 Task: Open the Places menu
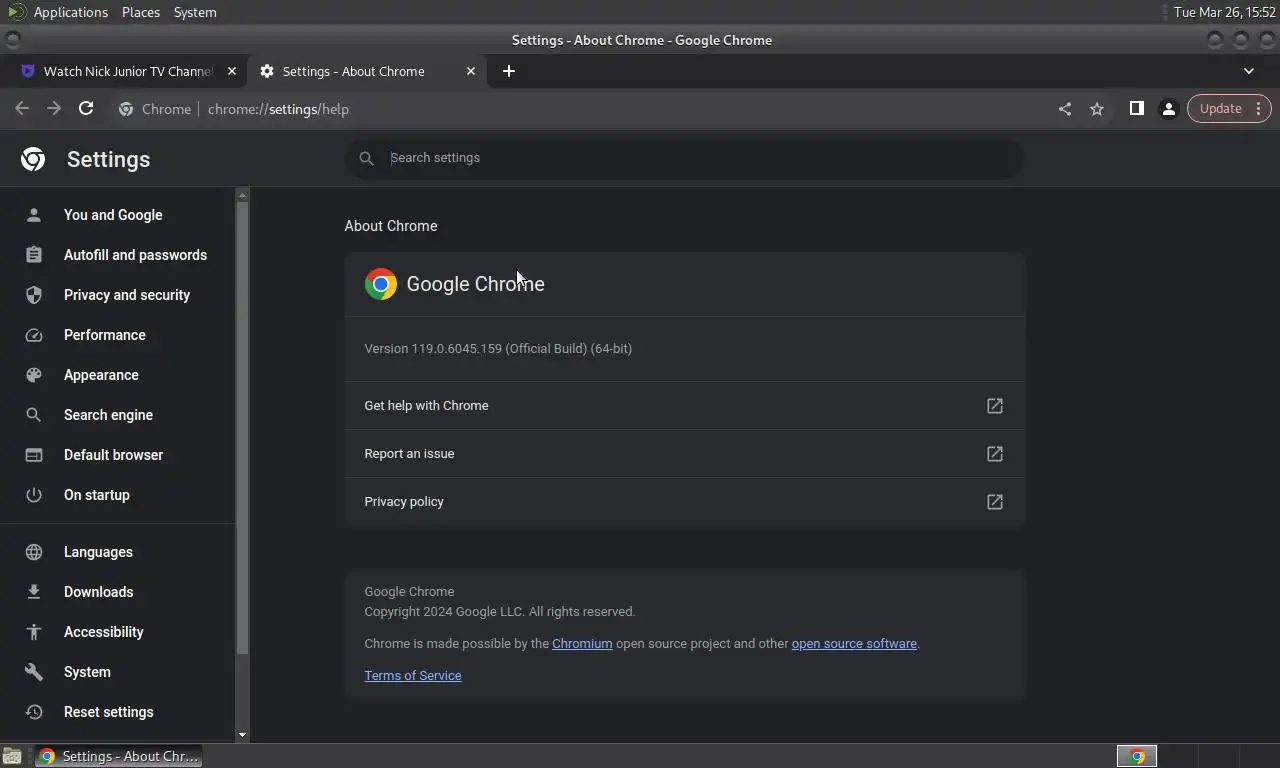pos(141,12)
